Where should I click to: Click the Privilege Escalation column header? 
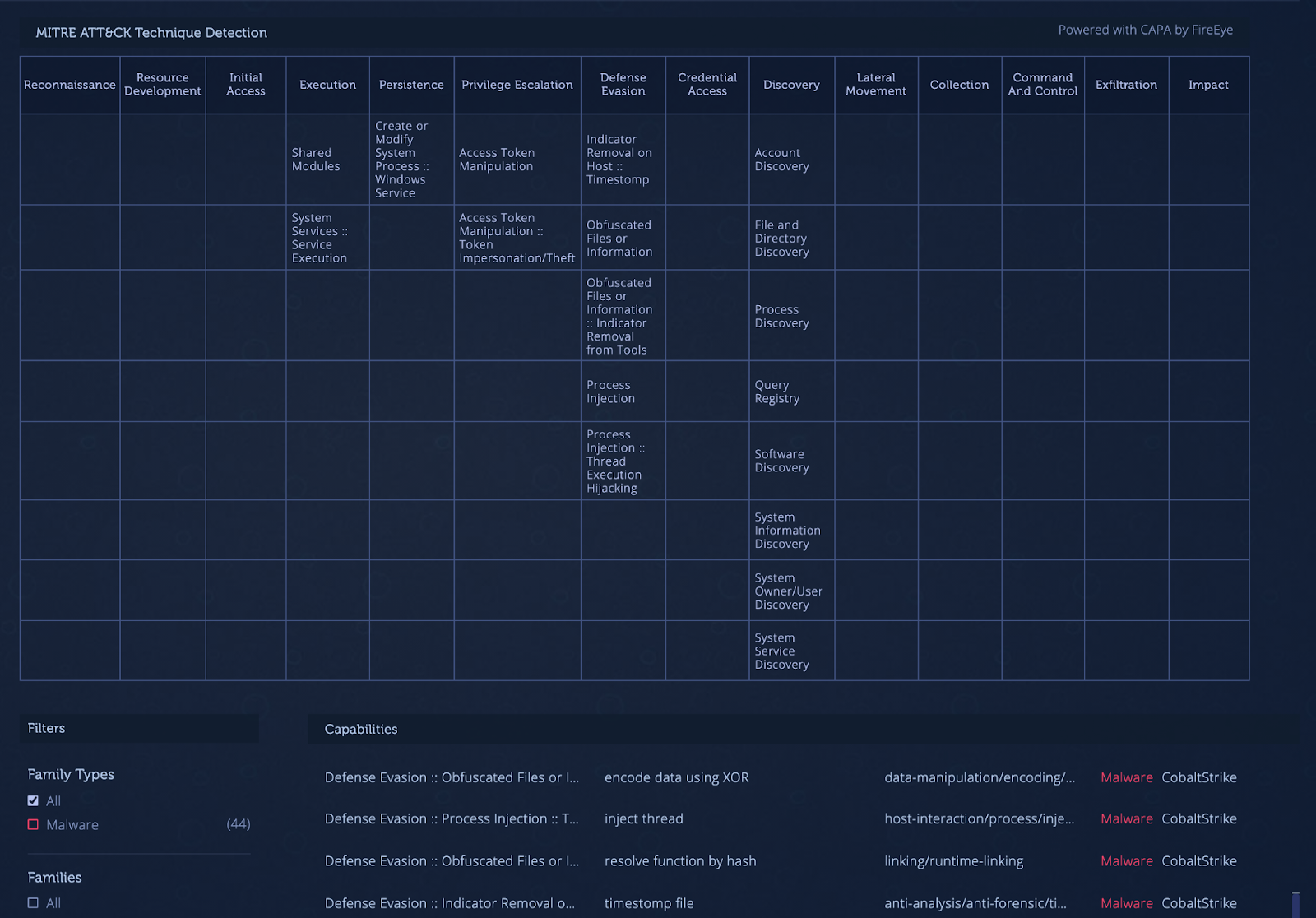pos(517,85)
